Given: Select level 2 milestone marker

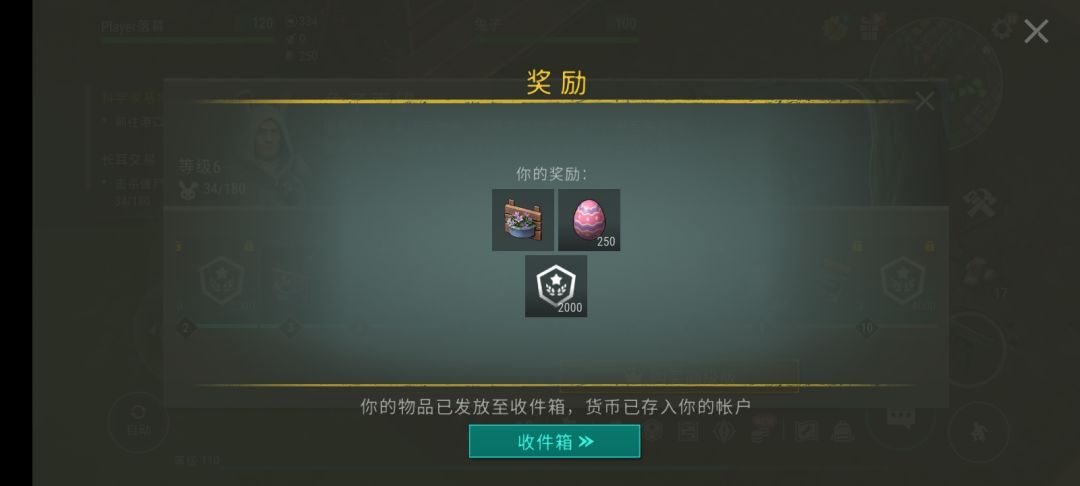Looking at the screenshot, I should click(x=185, y=328).
